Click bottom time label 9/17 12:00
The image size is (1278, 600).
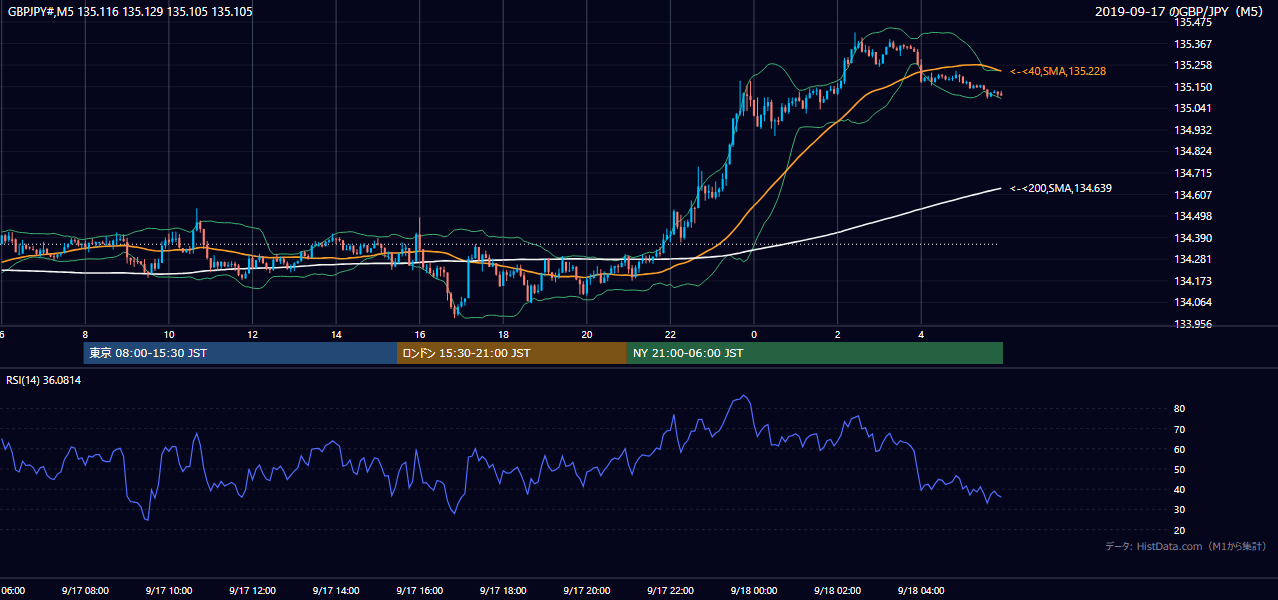[251, 591]
